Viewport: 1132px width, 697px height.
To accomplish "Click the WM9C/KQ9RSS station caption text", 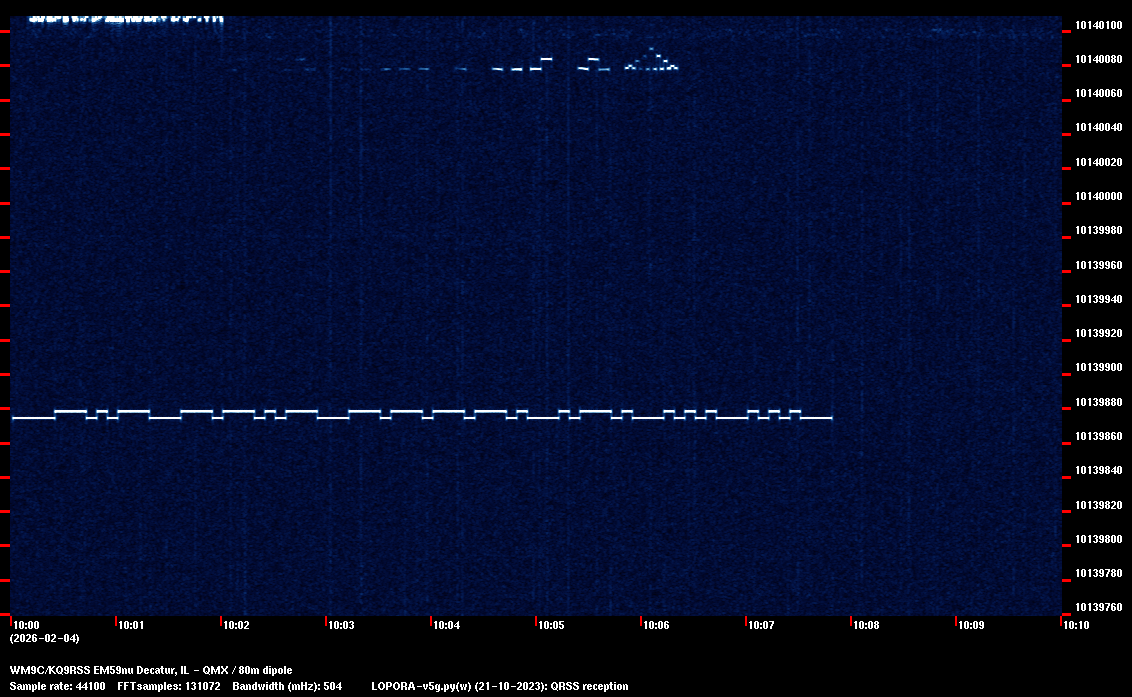I will (151, 670).
